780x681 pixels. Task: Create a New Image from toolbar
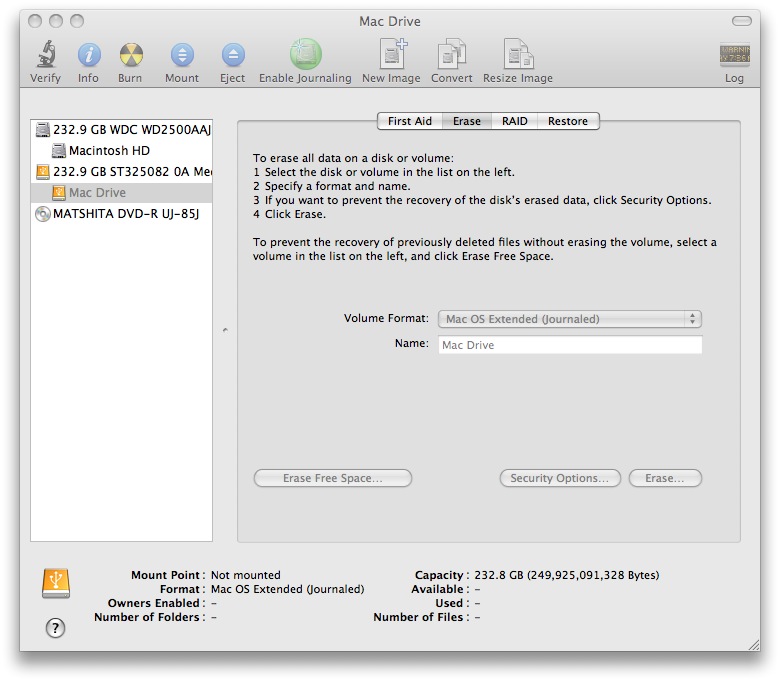coord(392,54)
